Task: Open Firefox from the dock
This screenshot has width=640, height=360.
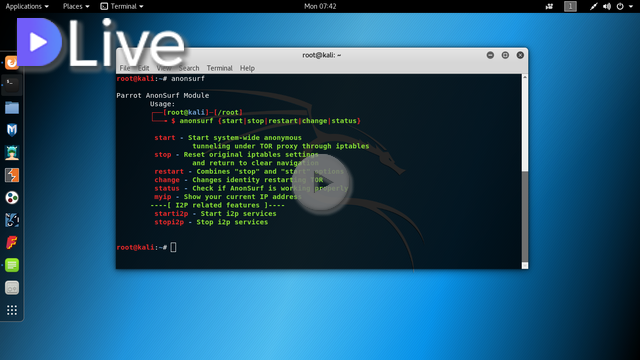Action: click(12, 62)
